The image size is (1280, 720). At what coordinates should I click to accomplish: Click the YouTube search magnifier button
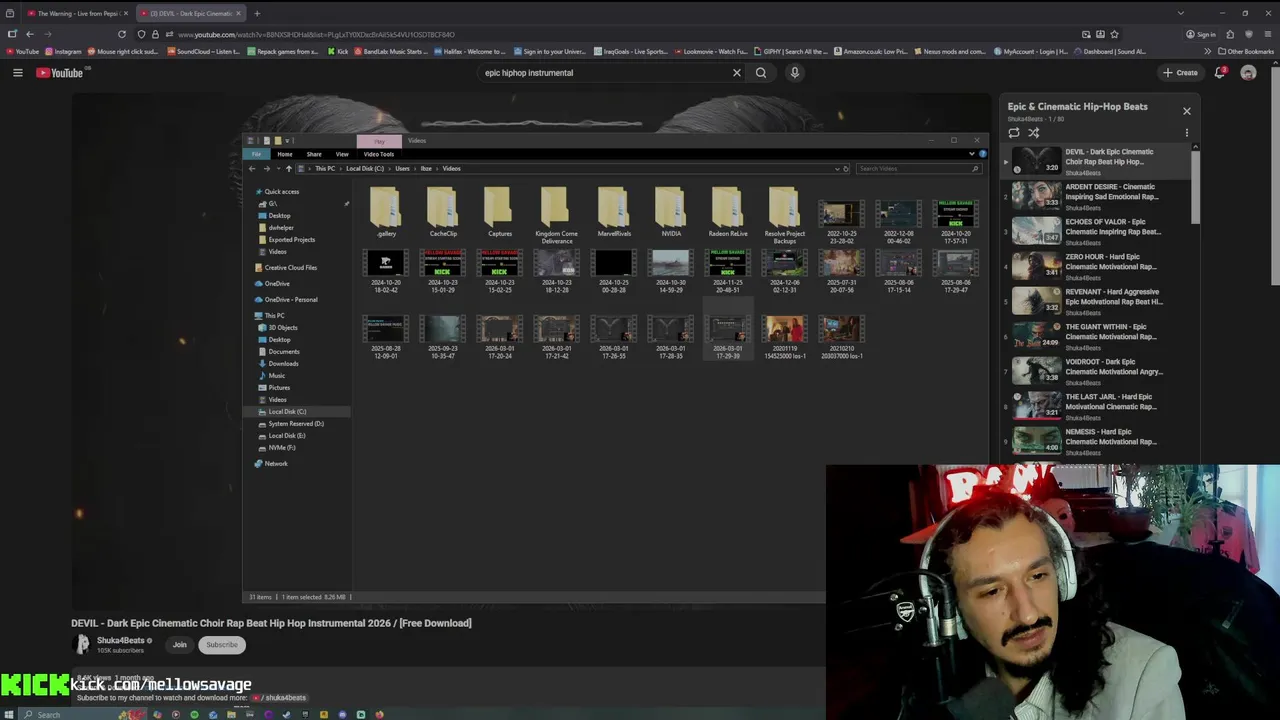[x=761, y=72]
